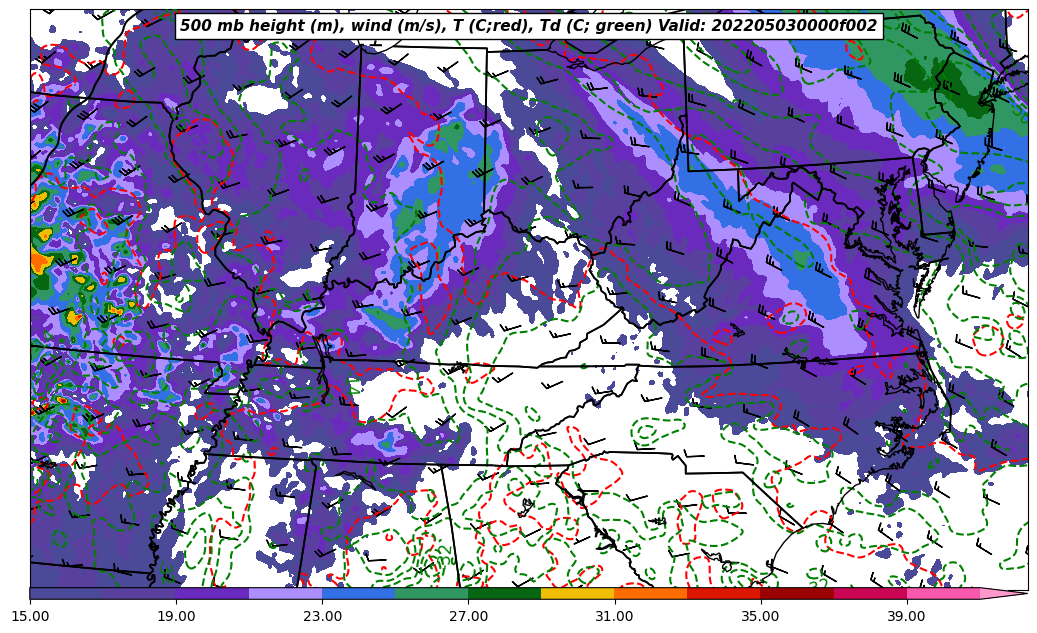Click the 39.00 colorbar tick label
Screen dimensions: 1037x633
(x=906, y=616)
